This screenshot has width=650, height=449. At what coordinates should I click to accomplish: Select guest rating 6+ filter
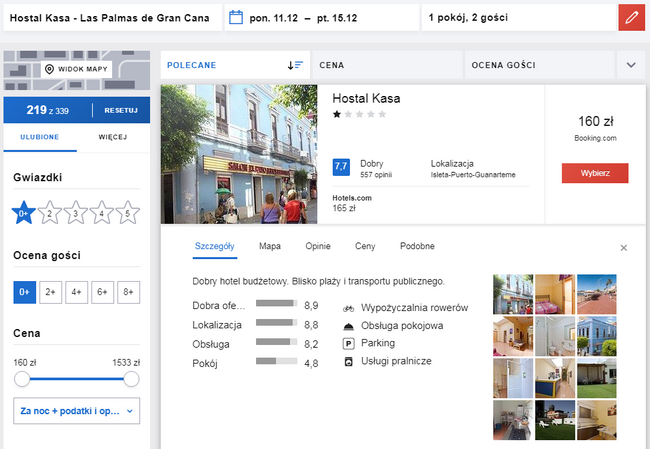pos(102,292)
